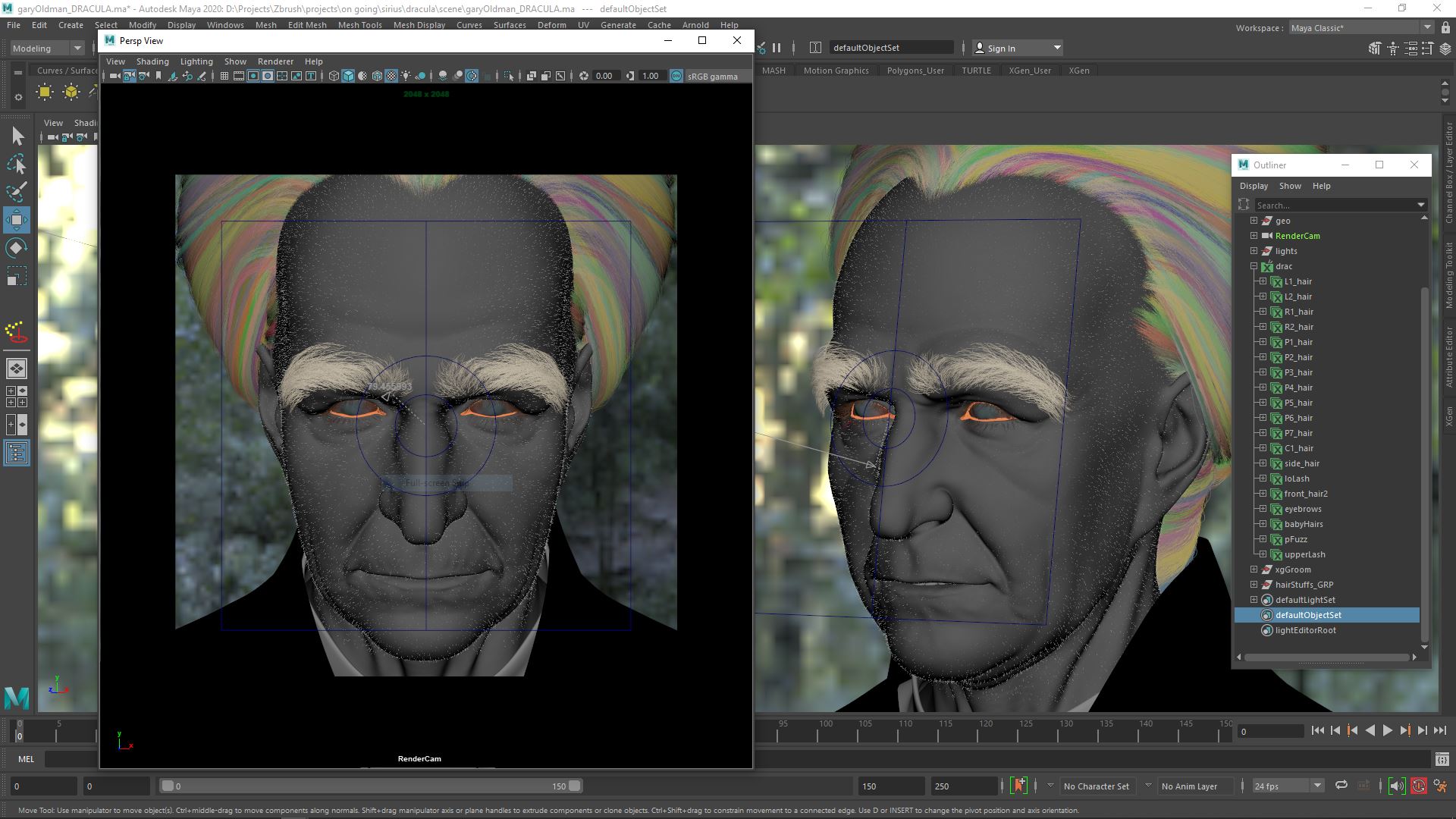Screen dimensions: 1456x819
Task: Activate the Lasso select tool
Action: click(x=17, y=164)
